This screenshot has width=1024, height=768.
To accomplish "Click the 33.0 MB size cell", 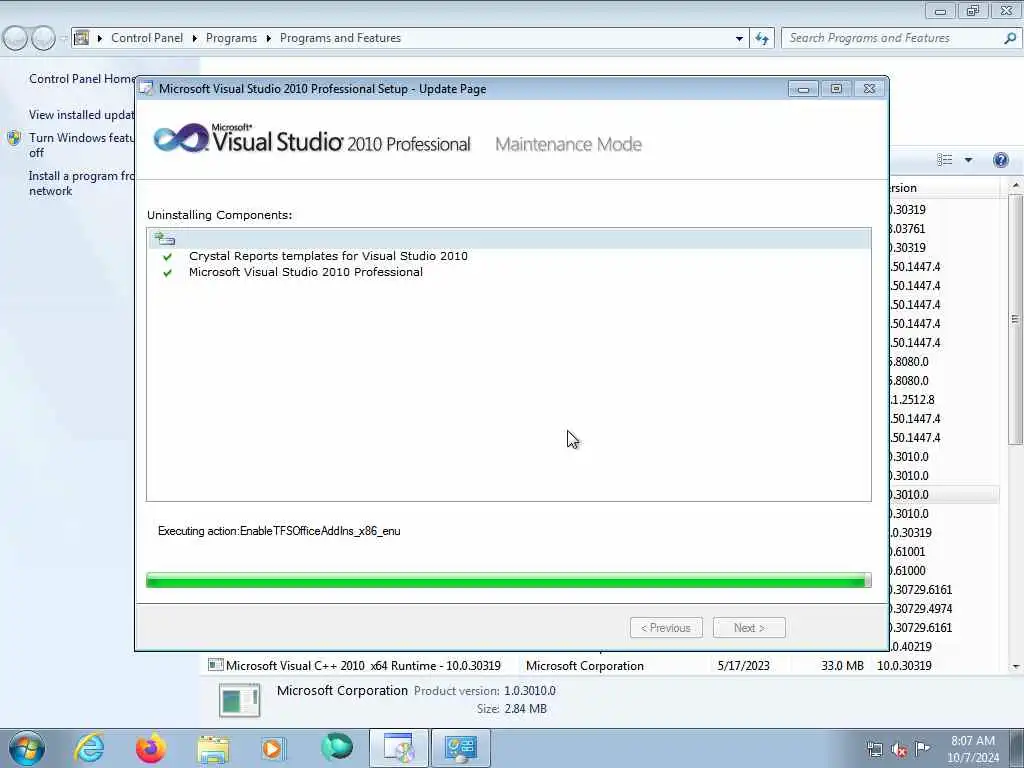I will (x=842, y=665).
